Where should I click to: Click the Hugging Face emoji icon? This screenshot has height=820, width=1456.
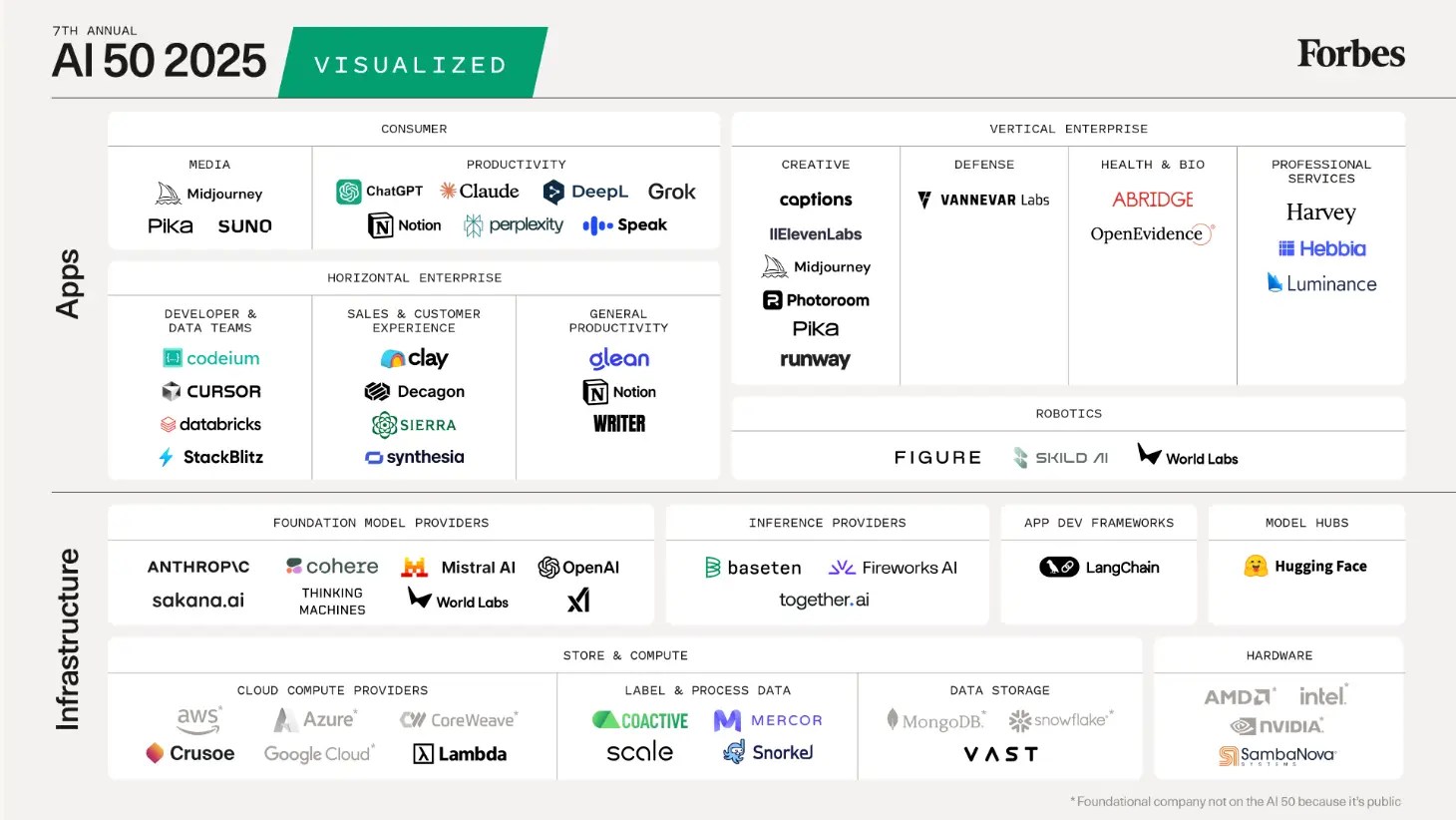coord(1256,567)
